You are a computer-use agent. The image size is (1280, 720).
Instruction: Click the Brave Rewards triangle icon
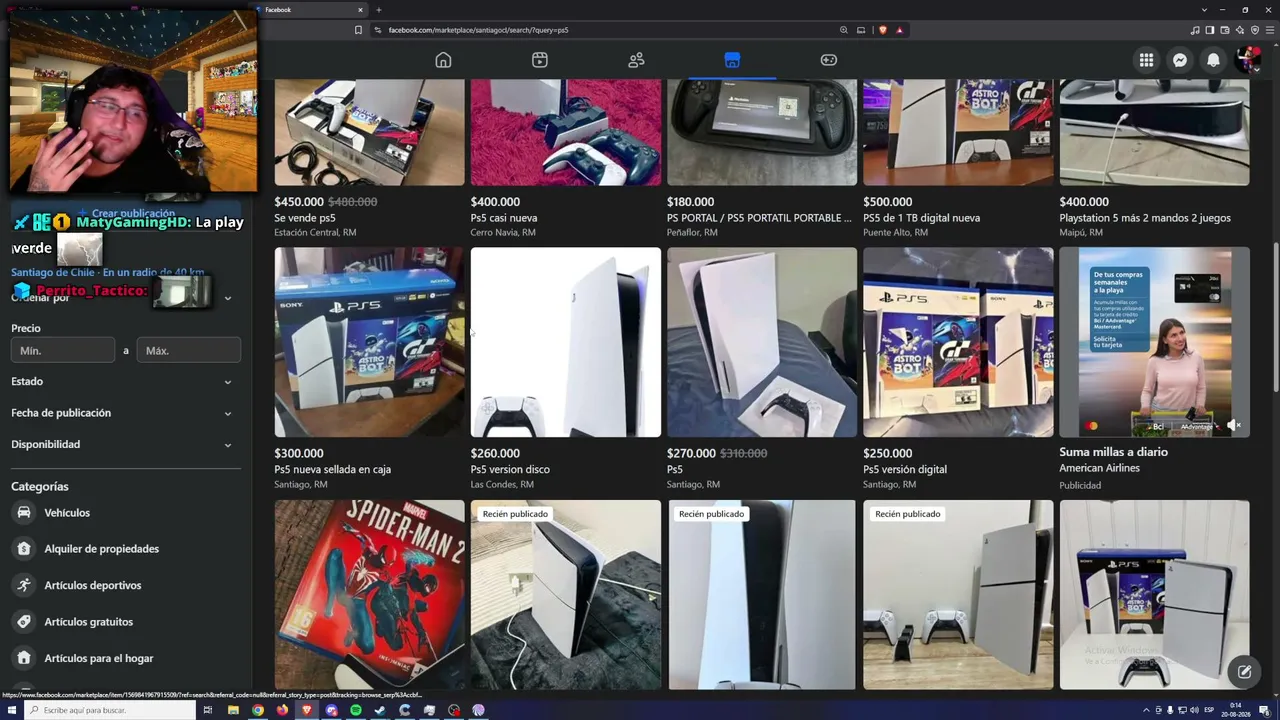pos(899,30)
